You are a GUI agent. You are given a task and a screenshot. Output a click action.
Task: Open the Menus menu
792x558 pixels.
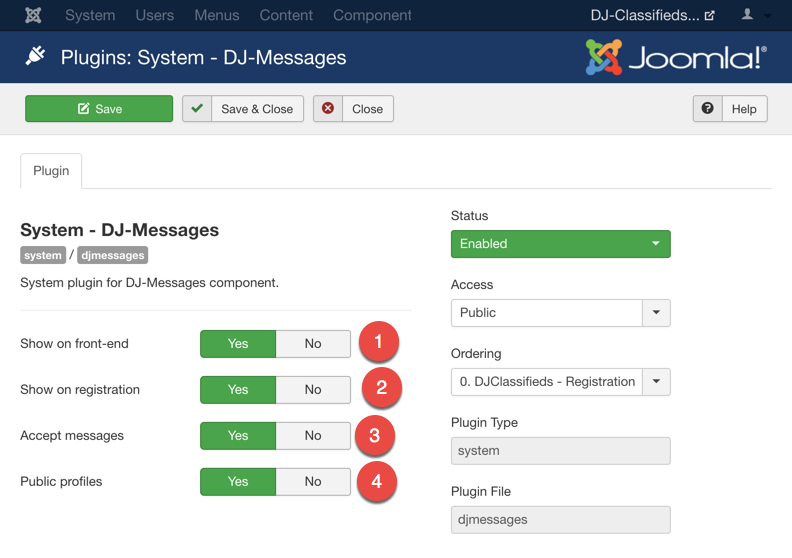click(217, 15)
